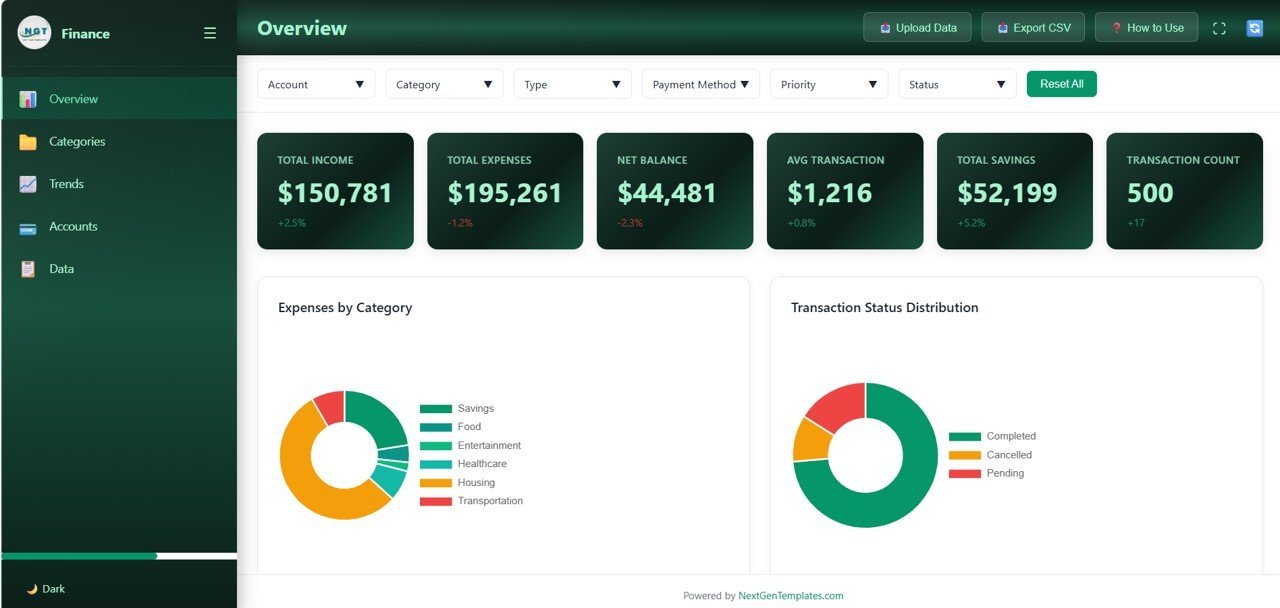
Task: Click the Trends chart icon
Action: point(29,183)
